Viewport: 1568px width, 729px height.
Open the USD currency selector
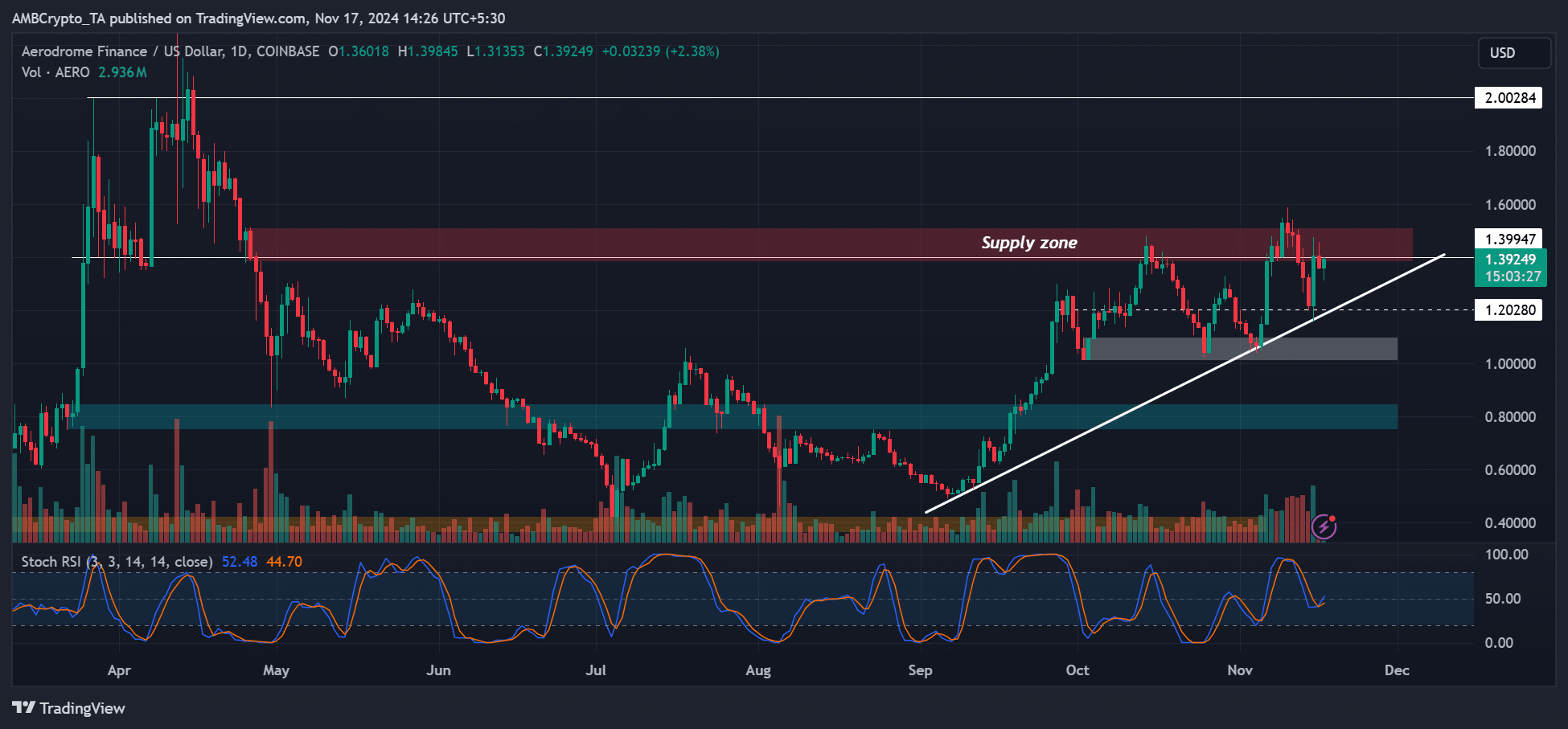(1515, 53)
